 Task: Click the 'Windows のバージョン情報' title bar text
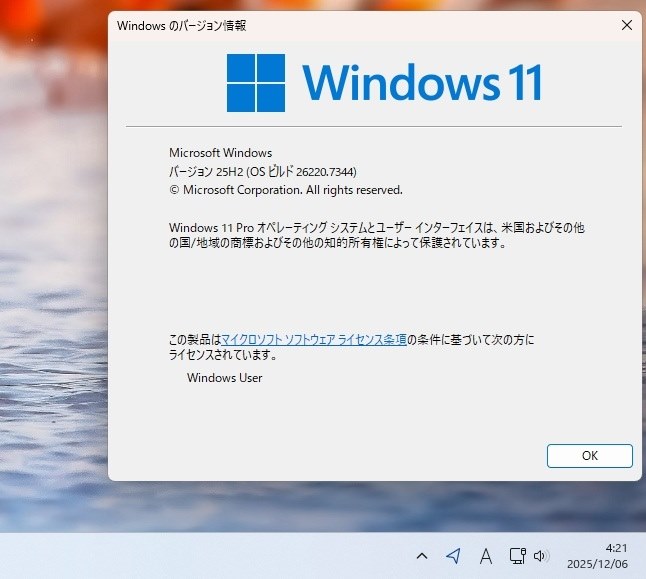point(182,26)
